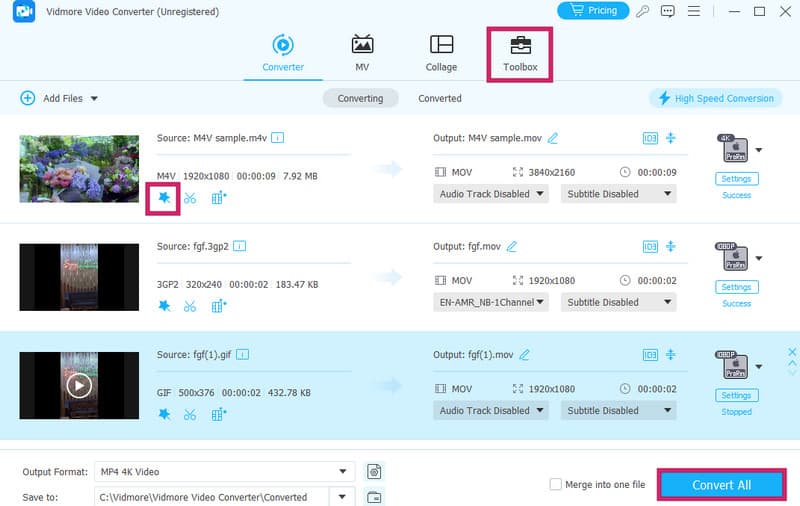Screen dimensions: 800x506
Task: Play the fgf(1).gif thumbnail preview
Action: [79, 384]
